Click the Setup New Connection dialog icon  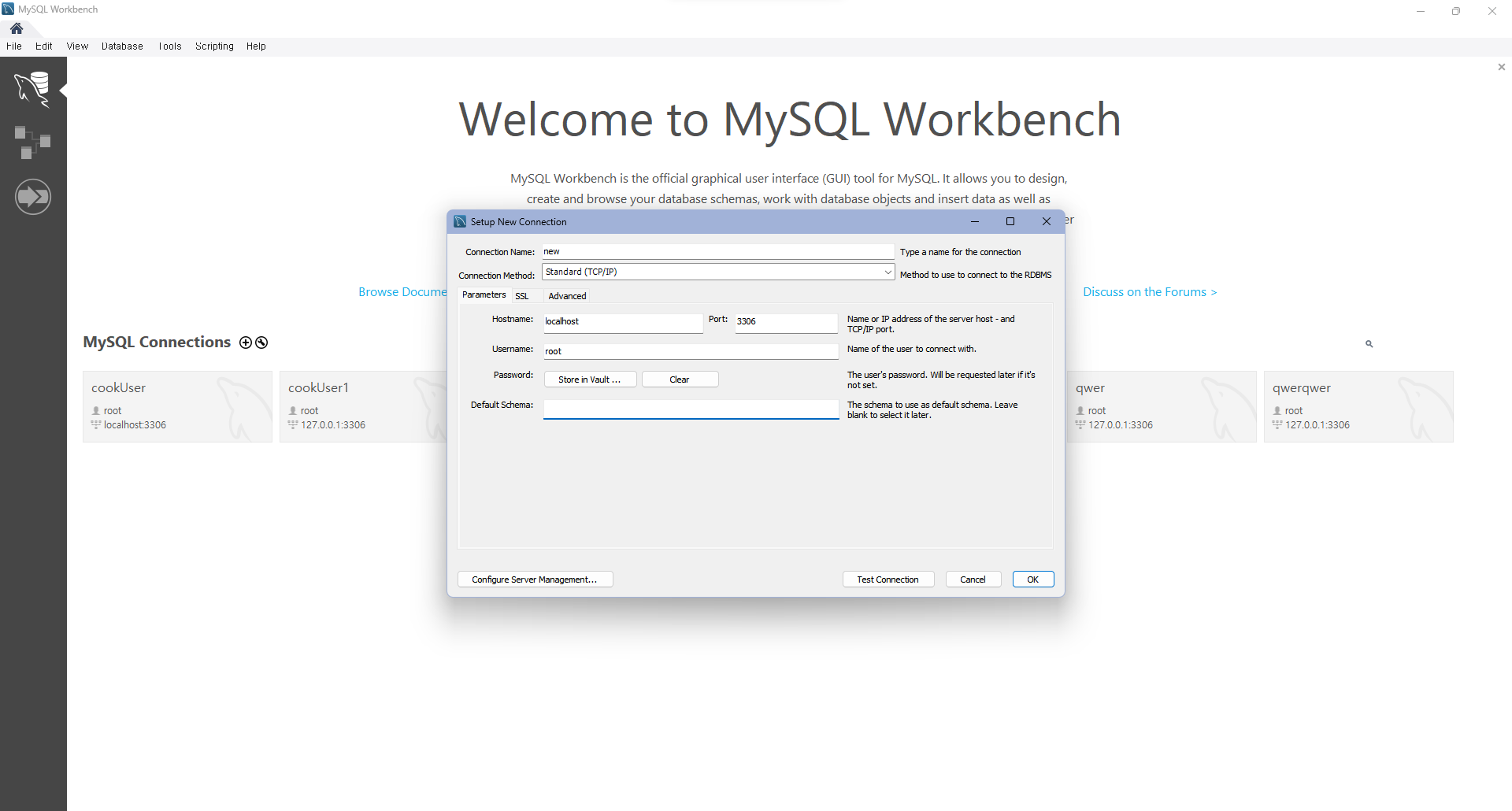coord(461,222)
